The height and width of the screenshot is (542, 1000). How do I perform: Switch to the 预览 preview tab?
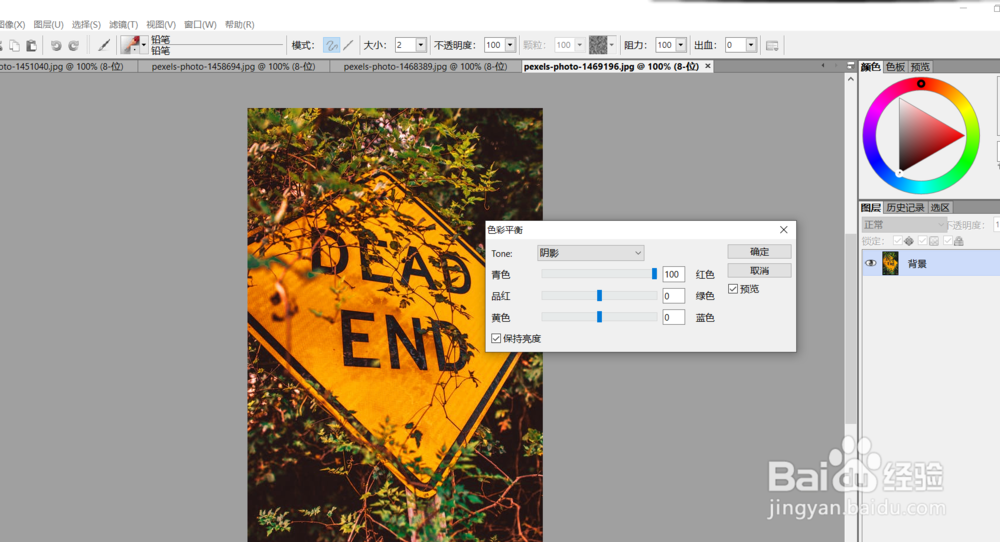pos(920,67)
